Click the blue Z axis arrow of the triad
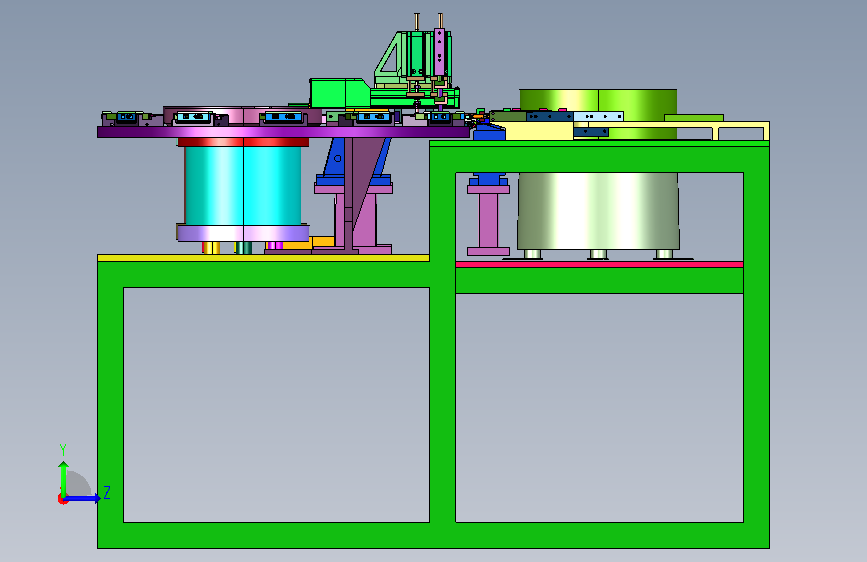 83,498
